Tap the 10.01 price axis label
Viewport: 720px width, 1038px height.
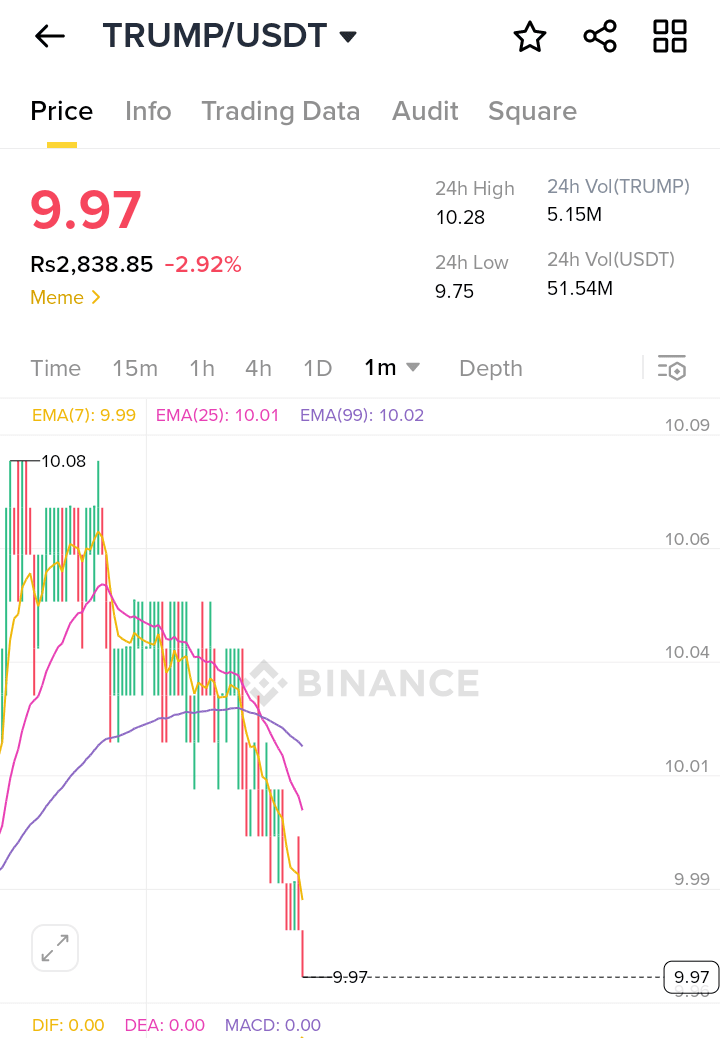(687, 766)
